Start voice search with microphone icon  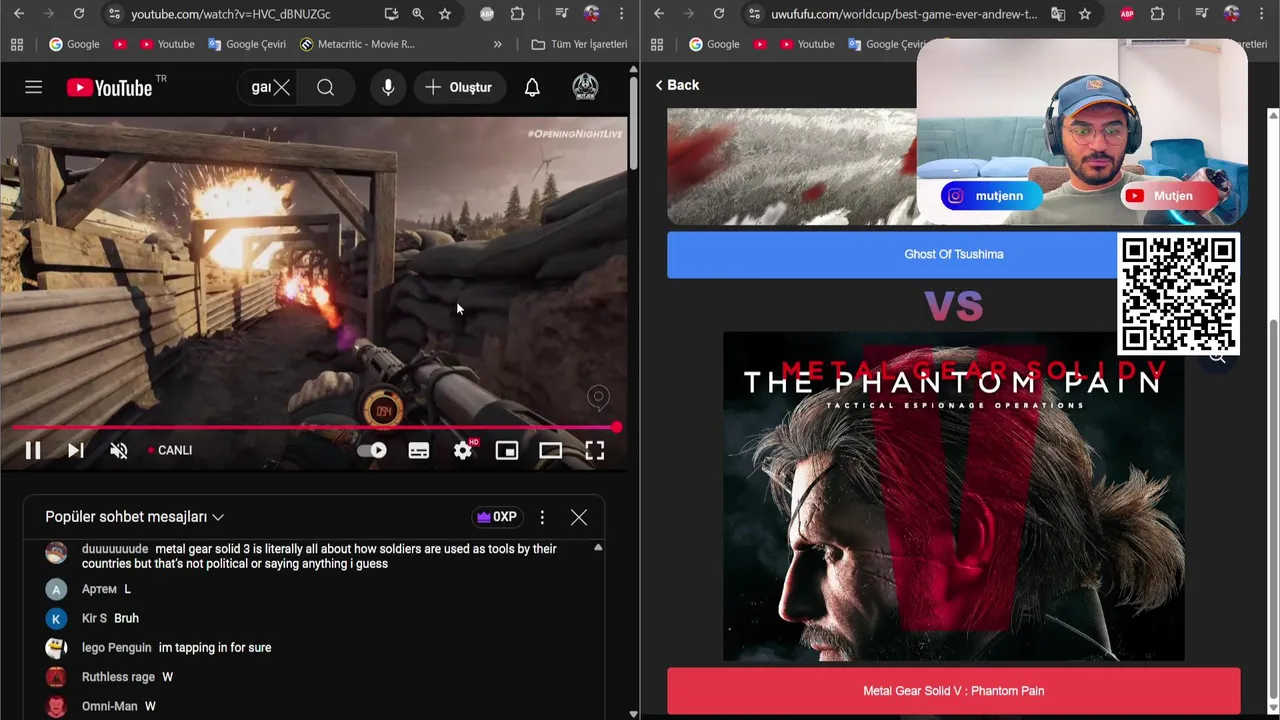point(388,87)
